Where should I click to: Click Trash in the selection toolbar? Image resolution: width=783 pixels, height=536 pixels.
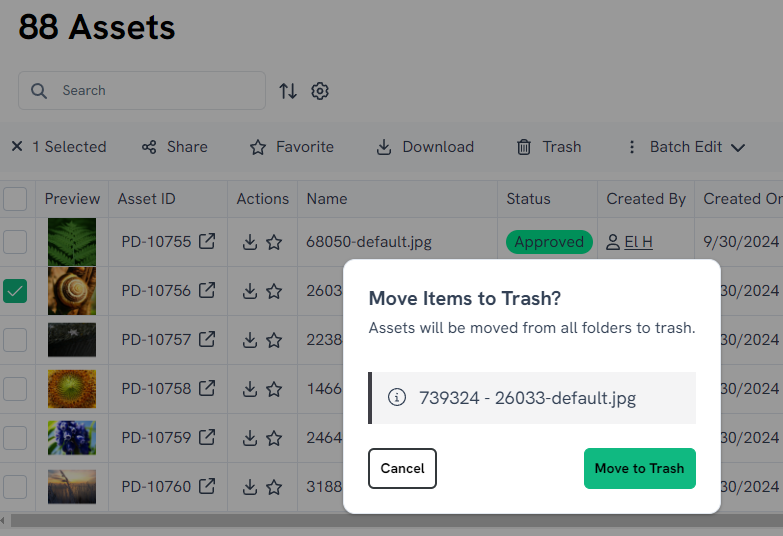tap(549, 147)
